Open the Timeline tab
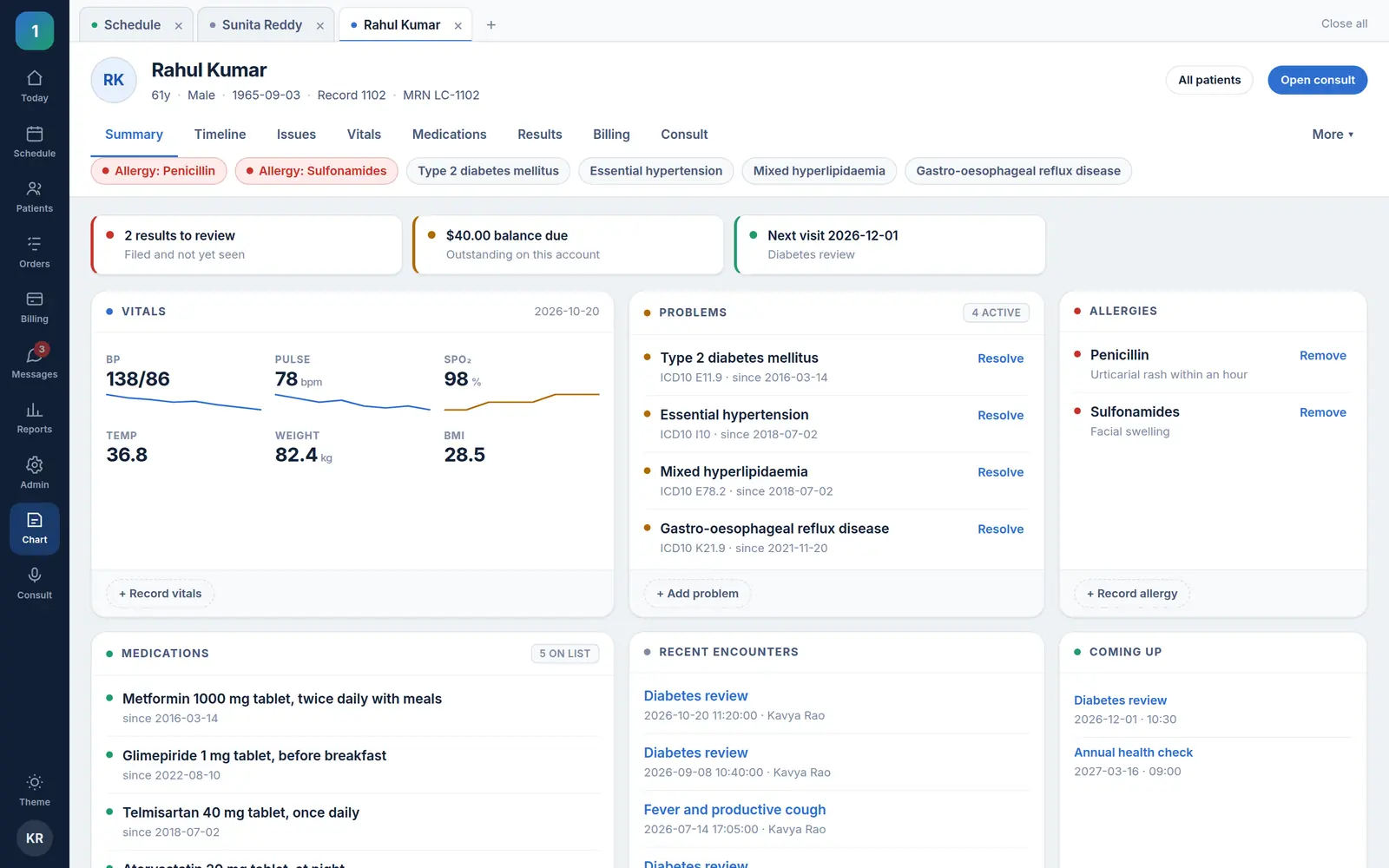This screenshot has height=868, width=1389. (221, 135)
